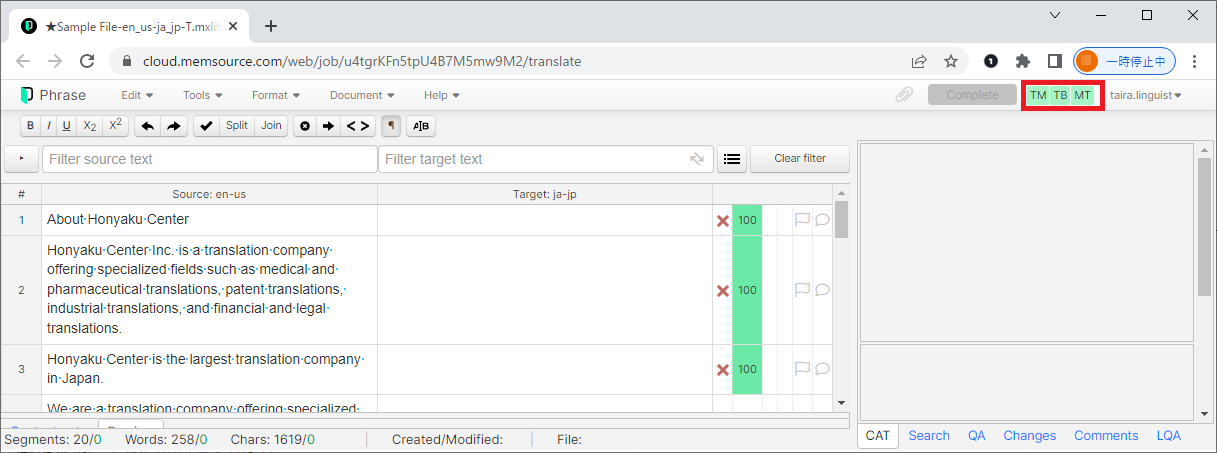
Task: Click the Clear filter button
Action: click(x=800, y=159)
